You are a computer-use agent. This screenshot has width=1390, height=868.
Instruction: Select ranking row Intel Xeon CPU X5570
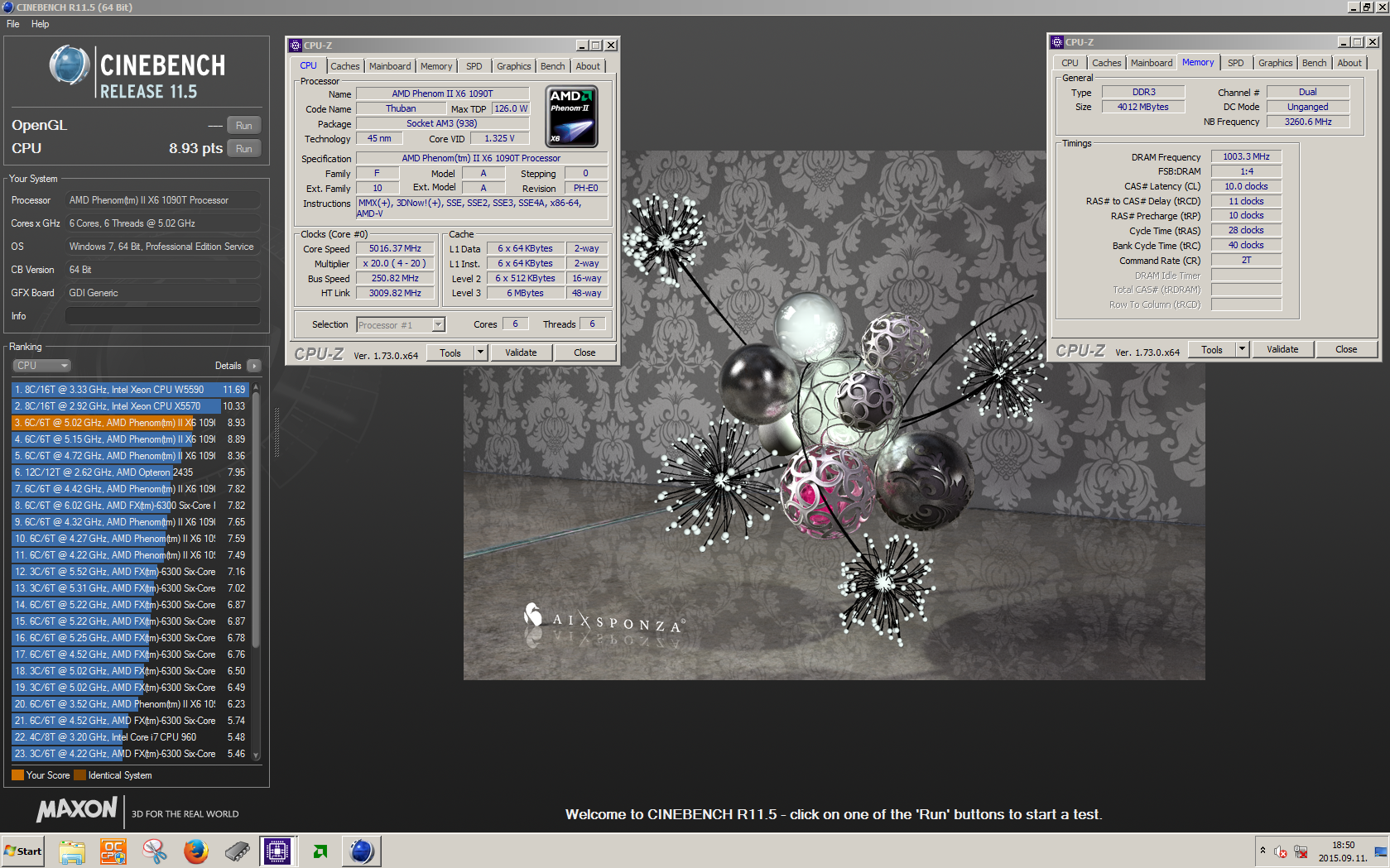coord(131,406)
